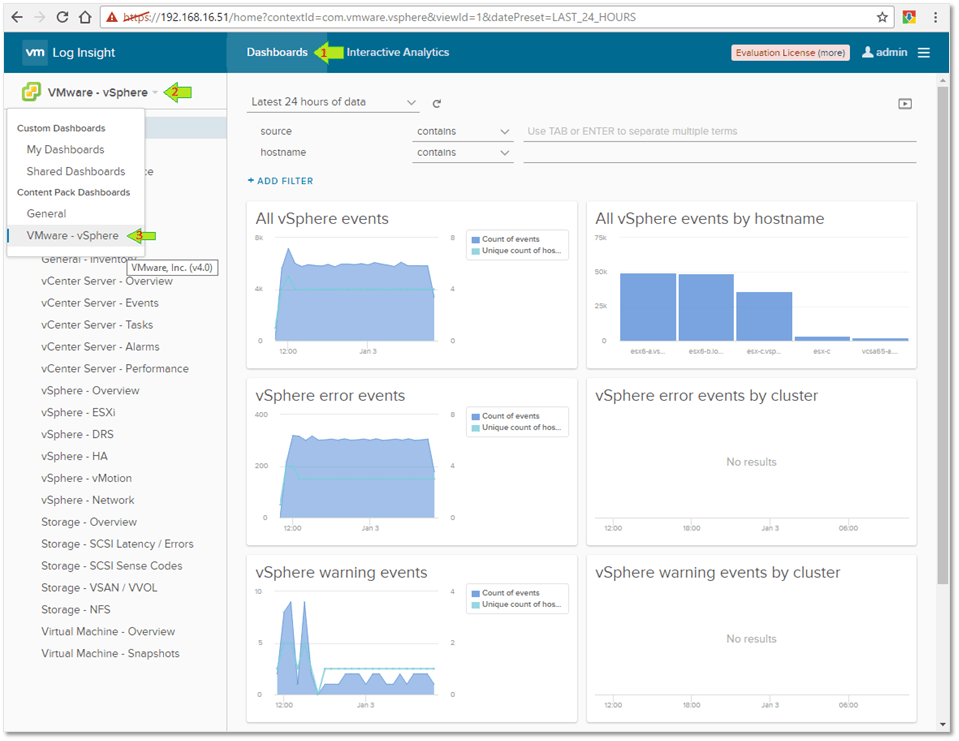
Task: Click the VMware vSphere content pack icon
Action: 31,92
